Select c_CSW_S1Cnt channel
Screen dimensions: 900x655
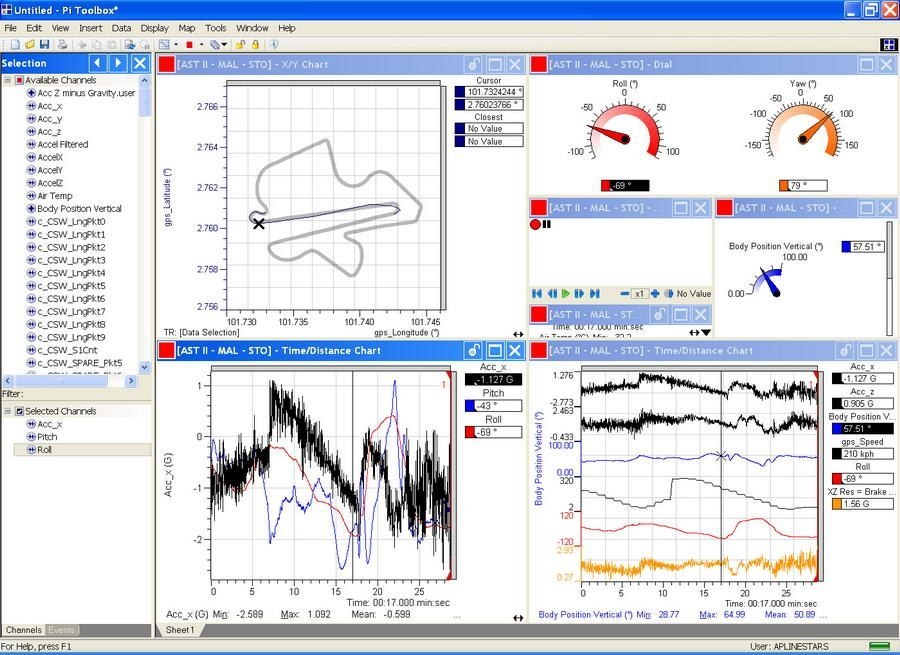pos(67,350)
